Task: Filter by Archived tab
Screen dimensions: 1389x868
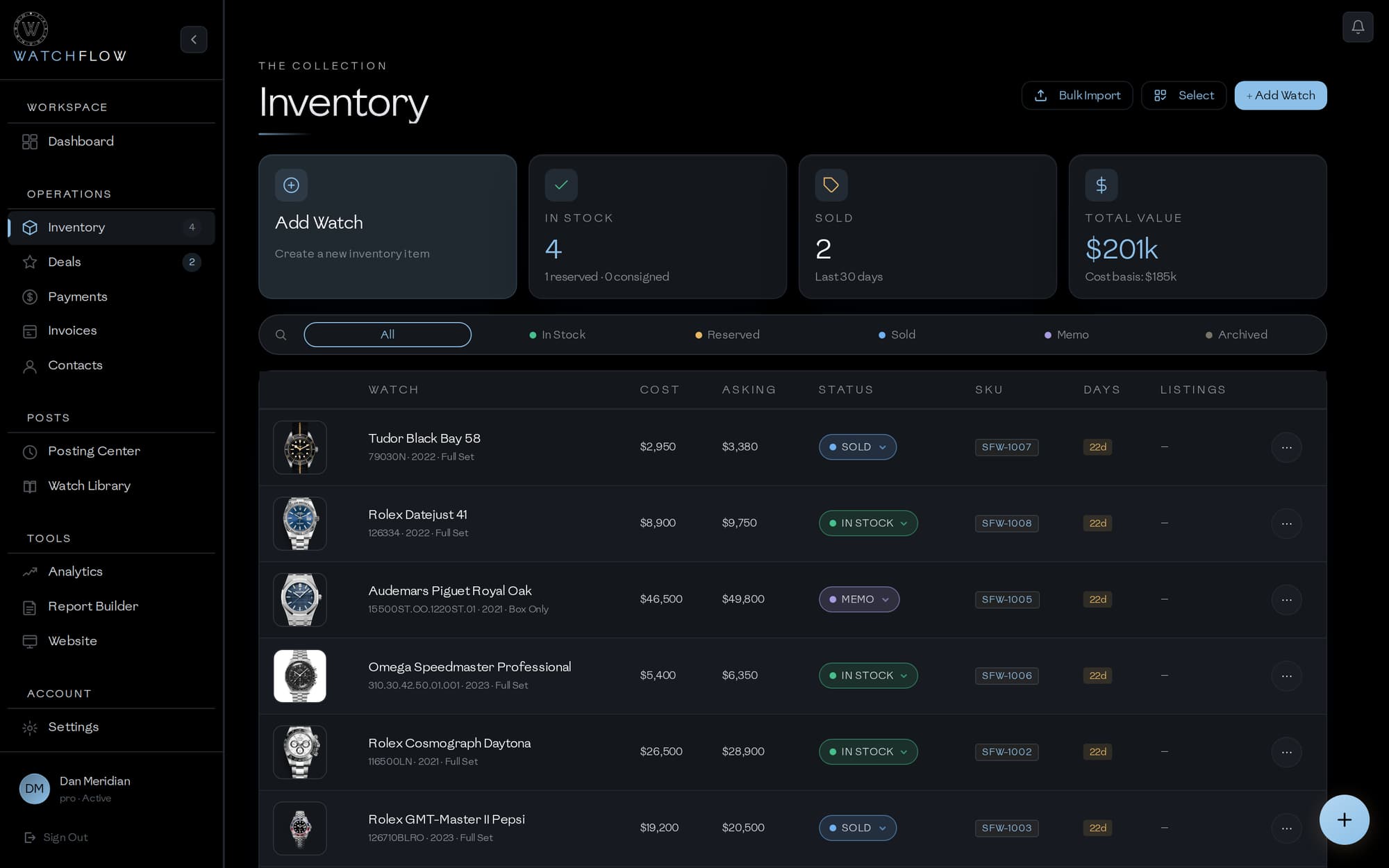Action: tap(1236, 335)
